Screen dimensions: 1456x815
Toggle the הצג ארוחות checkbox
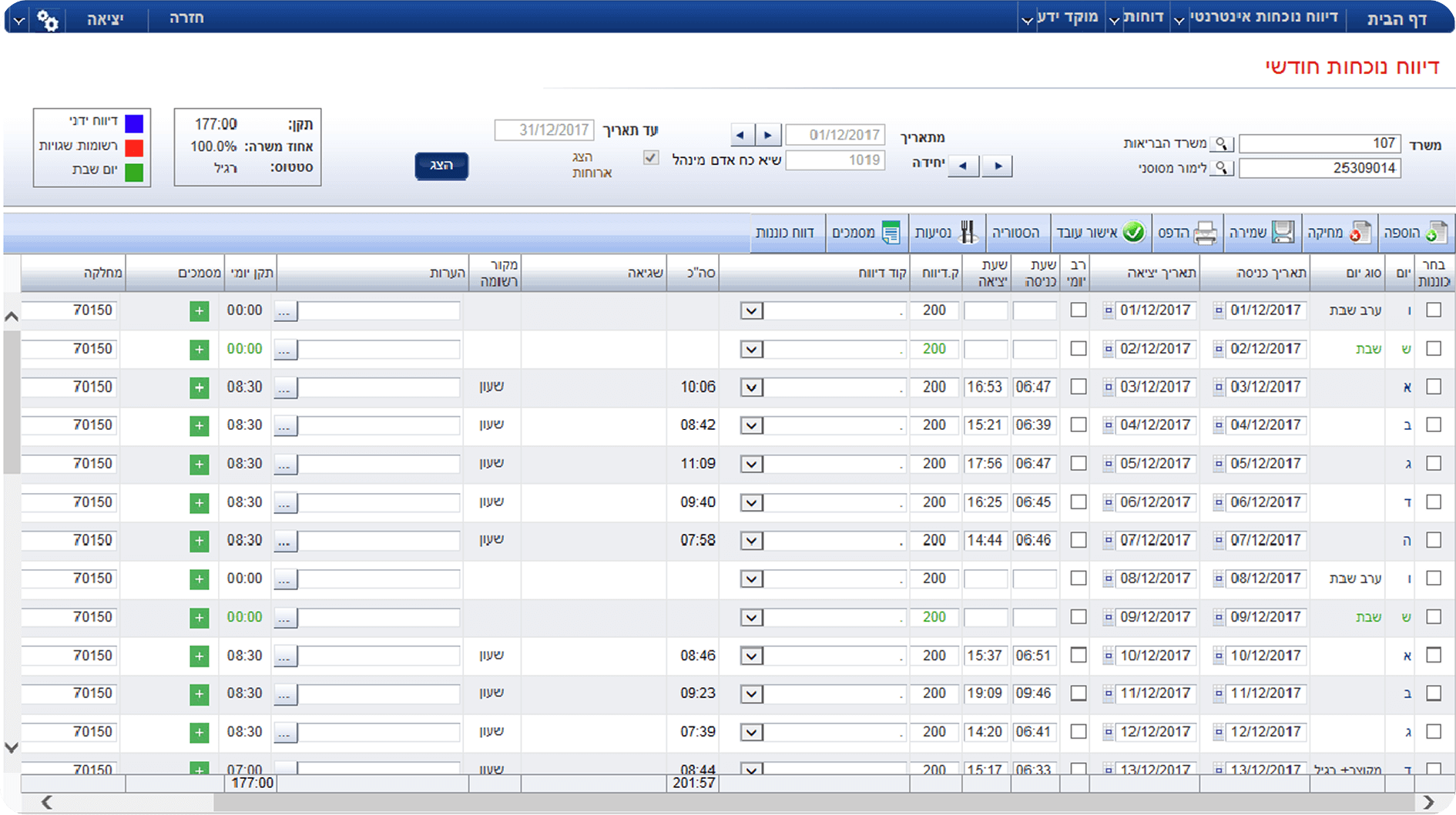pos(651,158)
